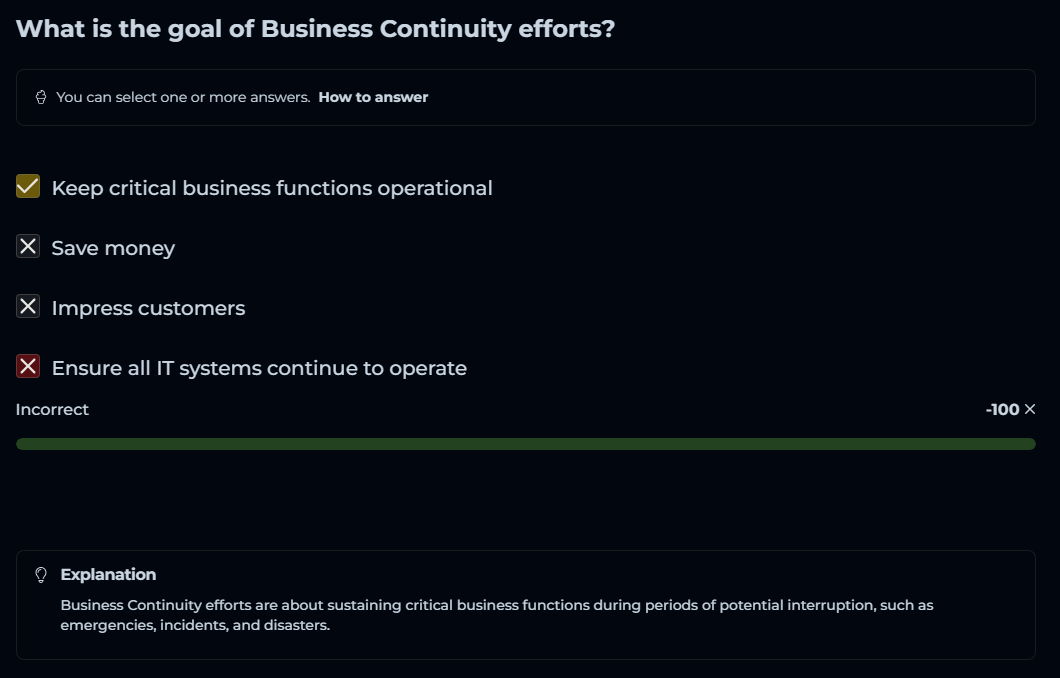Toggle the 'Ensure all IT systems' checkbox
The height and width of the screenshot is (678, 1060).
(28, 367)
